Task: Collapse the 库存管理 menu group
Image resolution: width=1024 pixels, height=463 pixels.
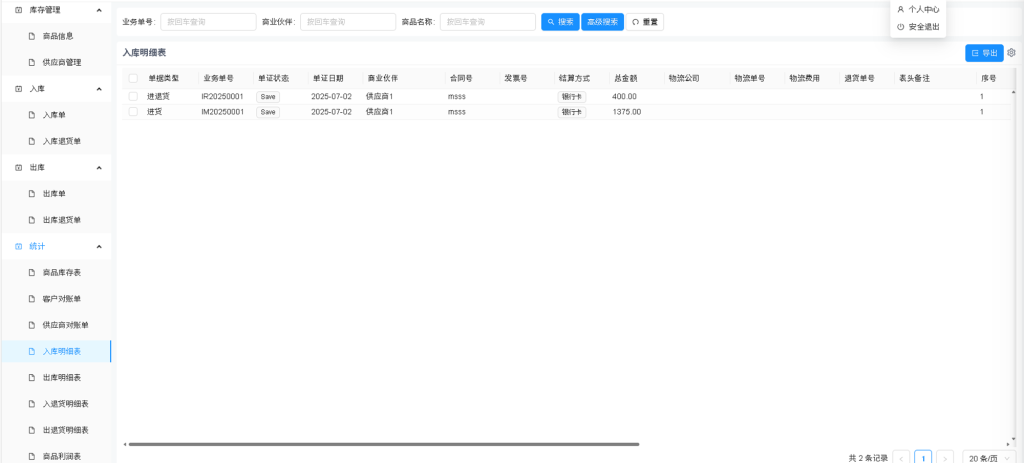Action: 99,10
